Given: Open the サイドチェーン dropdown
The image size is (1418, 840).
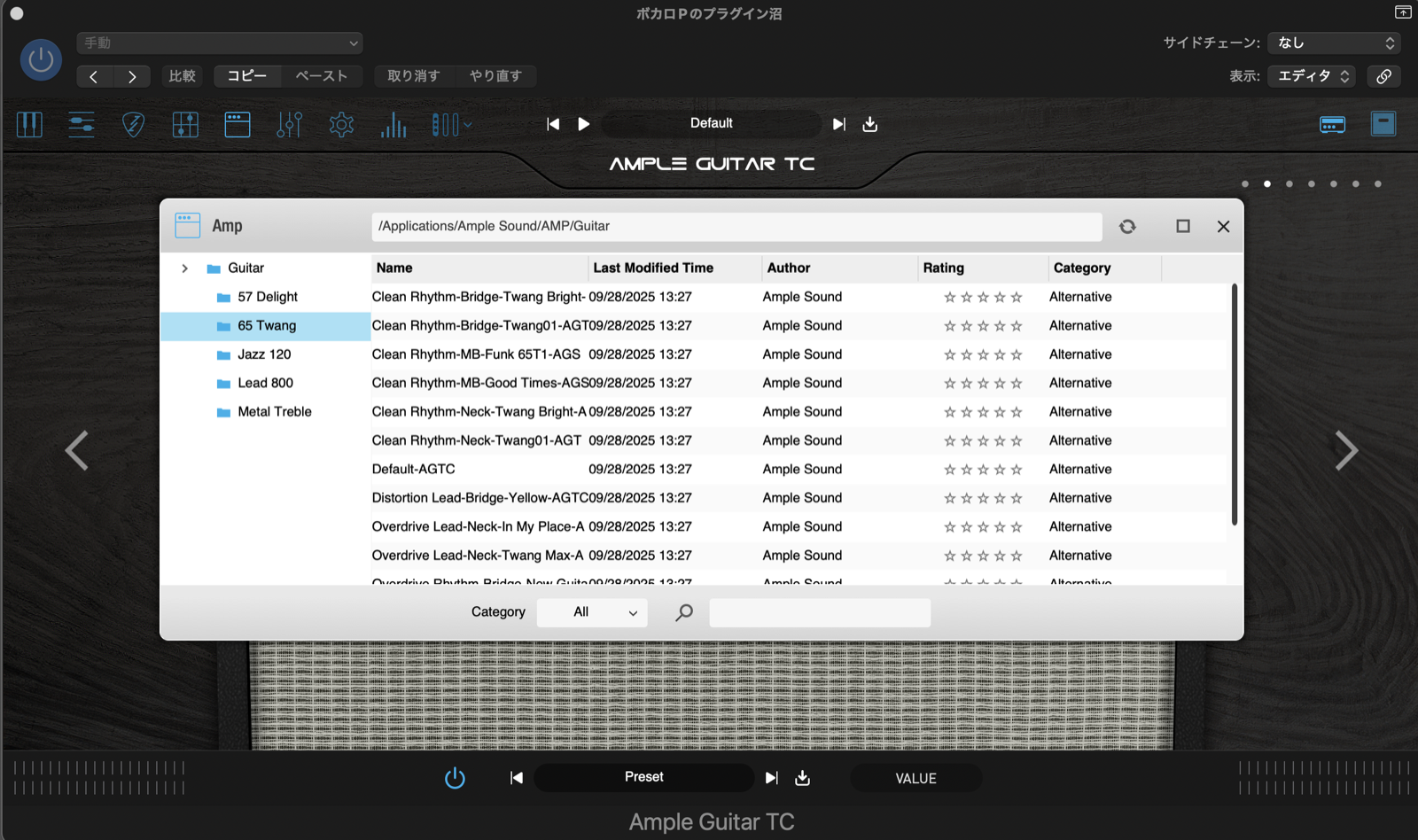Looking at the screenshot, I should (x=1334, y=43).
